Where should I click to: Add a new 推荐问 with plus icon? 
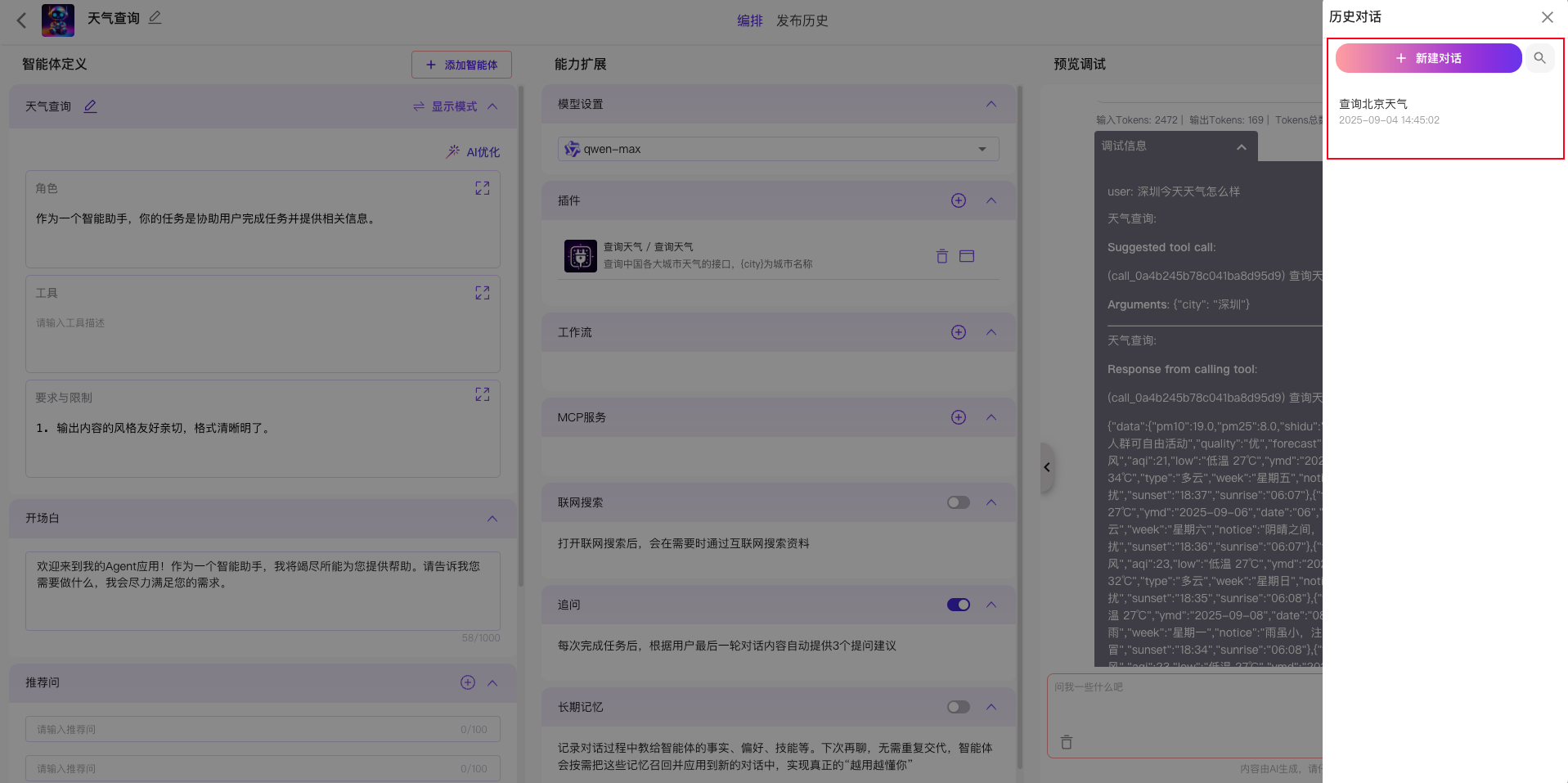(x=468, y=682)
